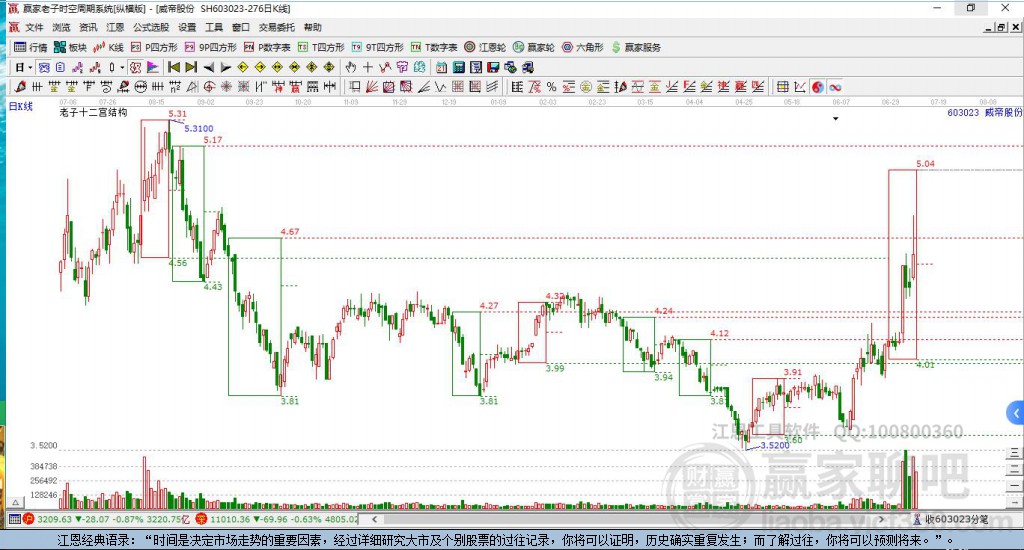Select the hand pan tool icon
The image size is (1024, 550).
[x=351, y=67]
